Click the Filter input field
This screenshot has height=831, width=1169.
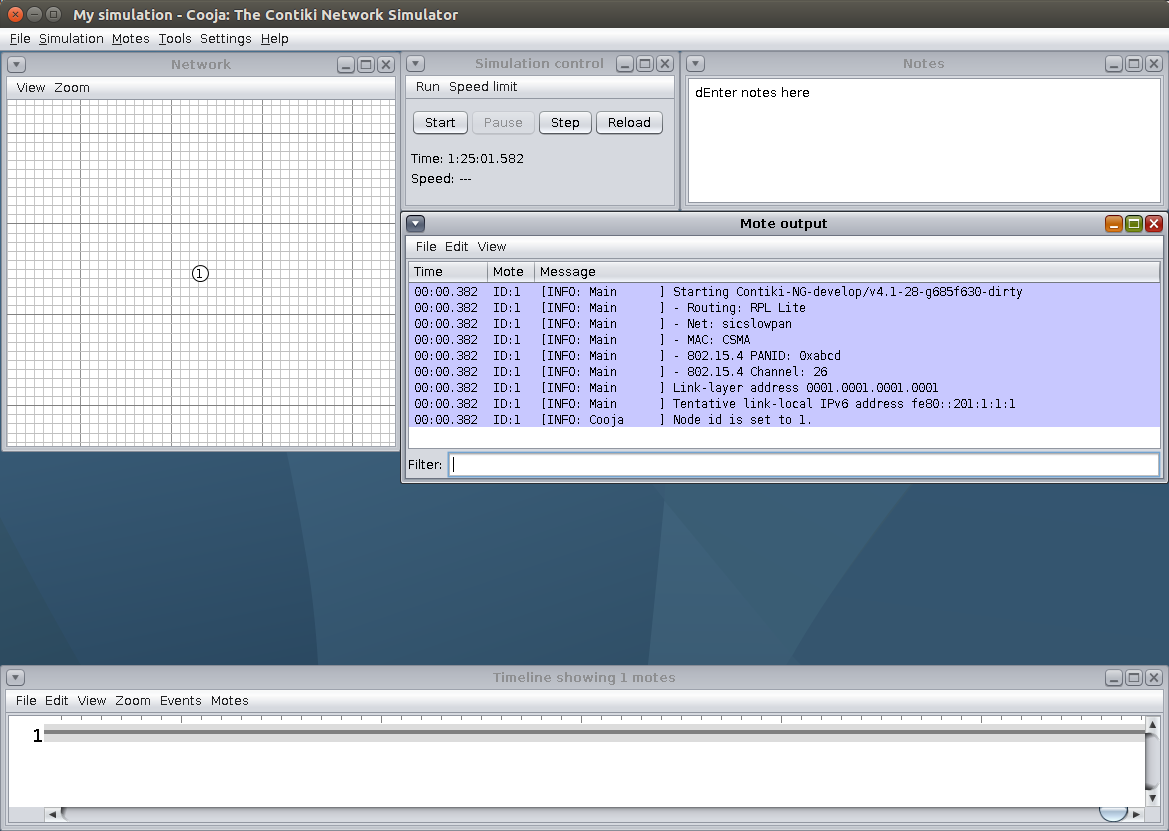pyautogui.click(x=804, y=465)
